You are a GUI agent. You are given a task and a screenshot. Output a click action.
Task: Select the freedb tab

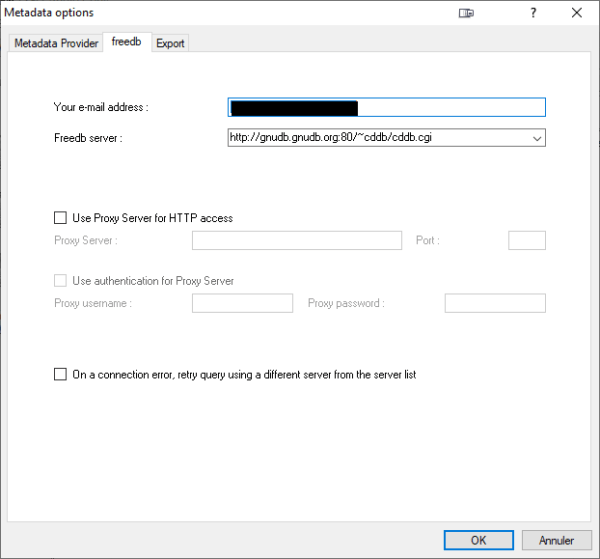(x=127, y=42)
